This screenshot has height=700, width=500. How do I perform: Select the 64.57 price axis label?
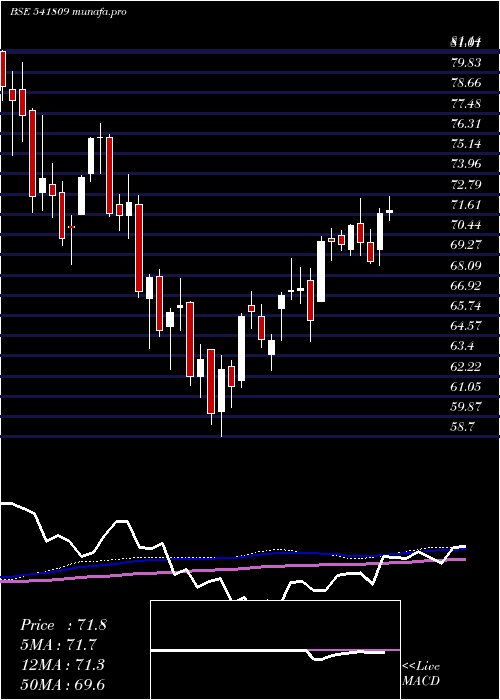point(466,326)
